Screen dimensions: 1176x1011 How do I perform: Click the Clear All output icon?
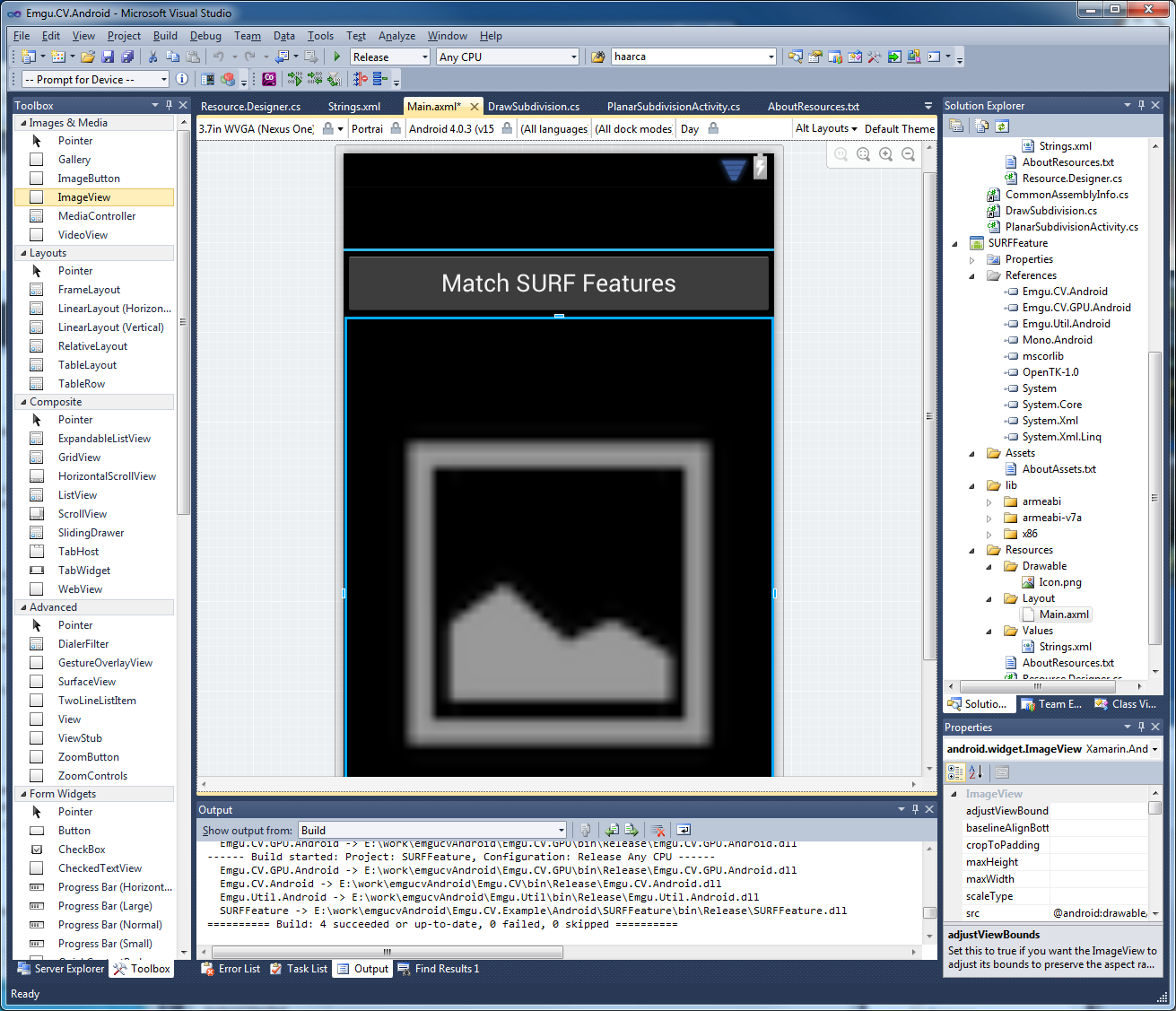(x=658, y=830)
